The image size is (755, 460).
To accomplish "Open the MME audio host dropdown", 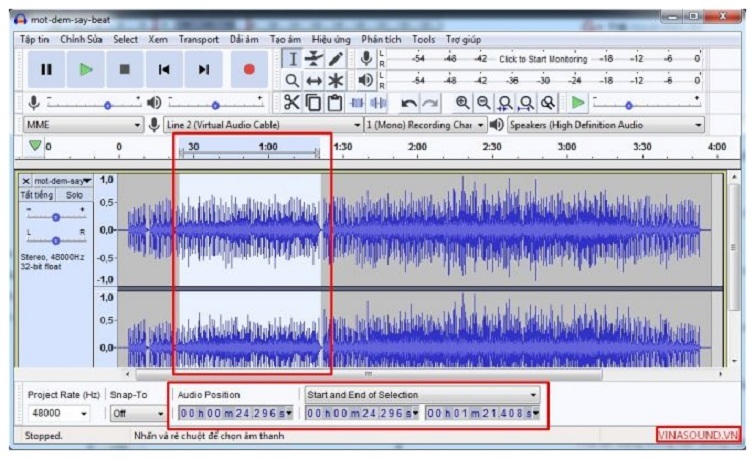I will pyautogui.click(x=83, y=125).
